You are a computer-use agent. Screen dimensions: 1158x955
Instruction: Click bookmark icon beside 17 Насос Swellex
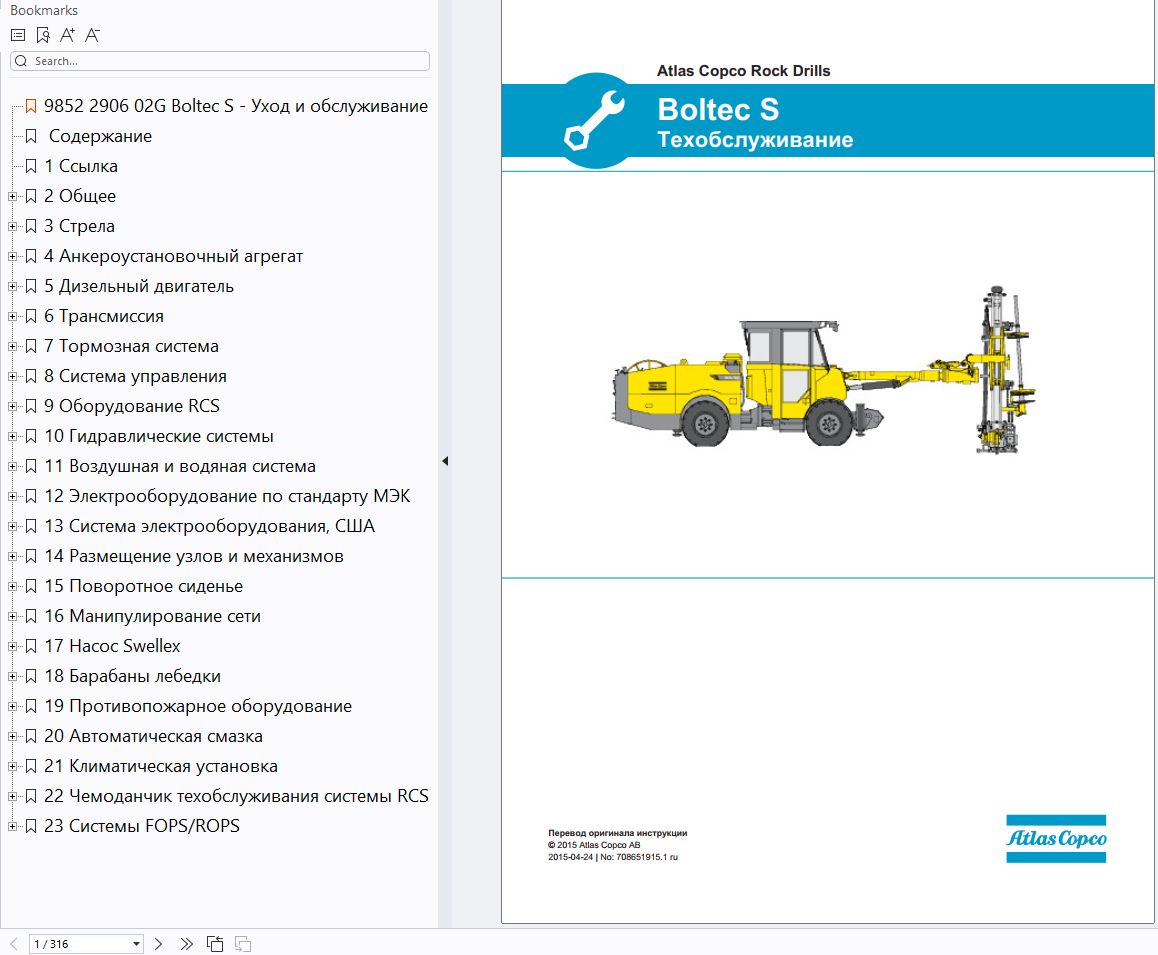tap(31, 646)
